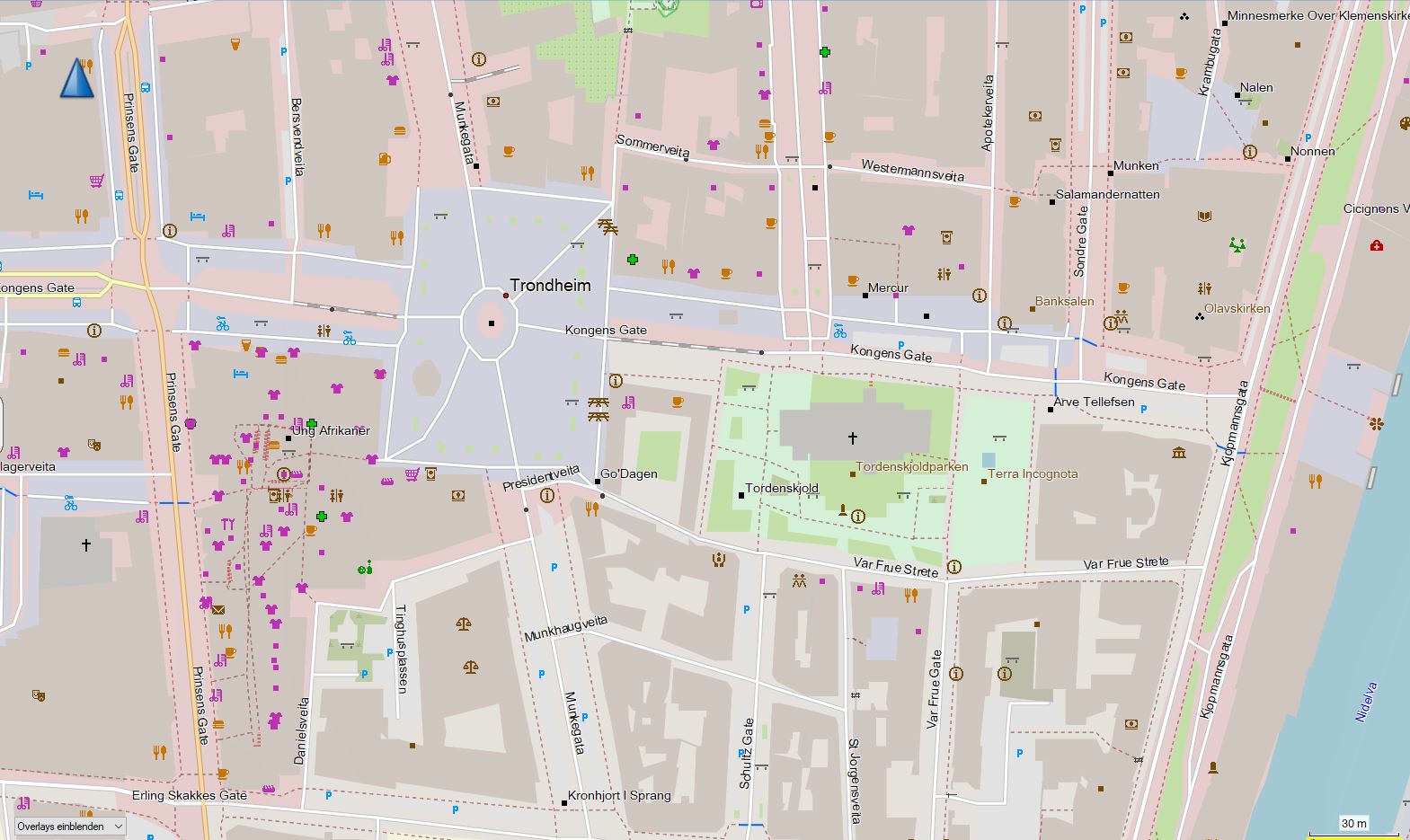Click the red Trondheim city marker
Viewport: 1410px width, 840px height.
coord(506,296)
